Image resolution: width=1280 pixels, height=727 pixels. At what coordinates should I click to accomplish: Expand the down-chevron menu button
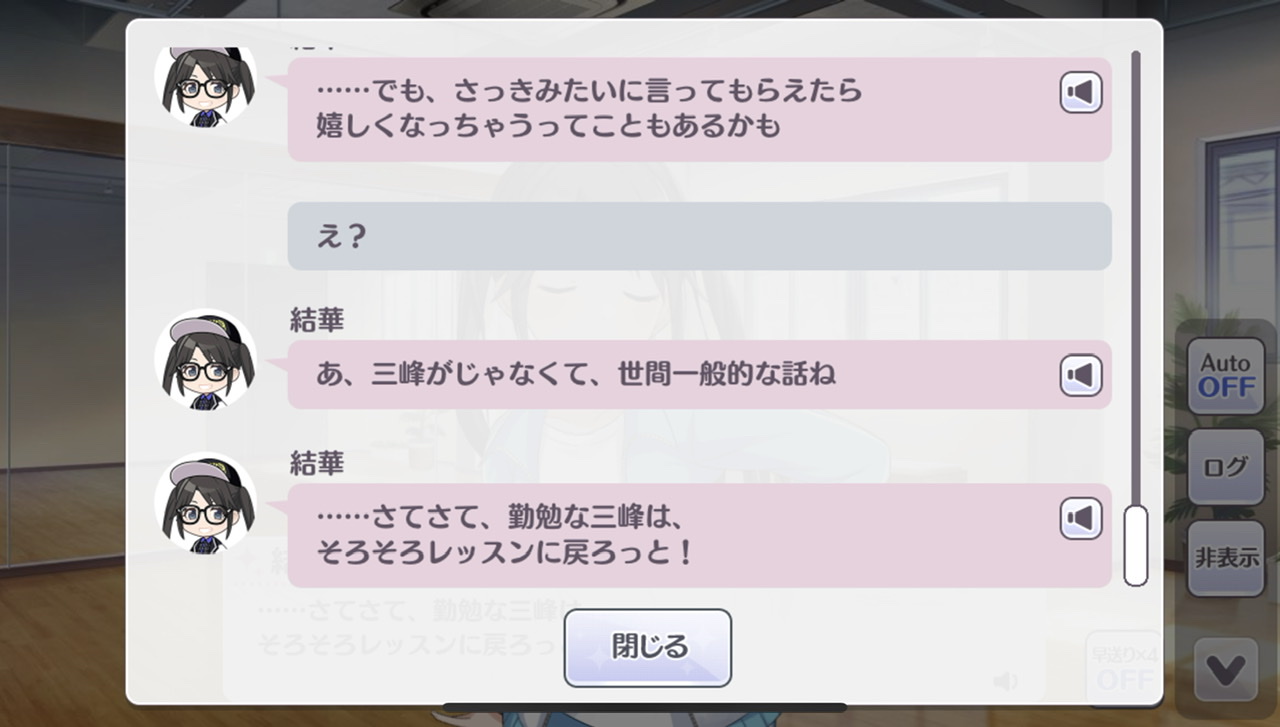point(1226,668)
